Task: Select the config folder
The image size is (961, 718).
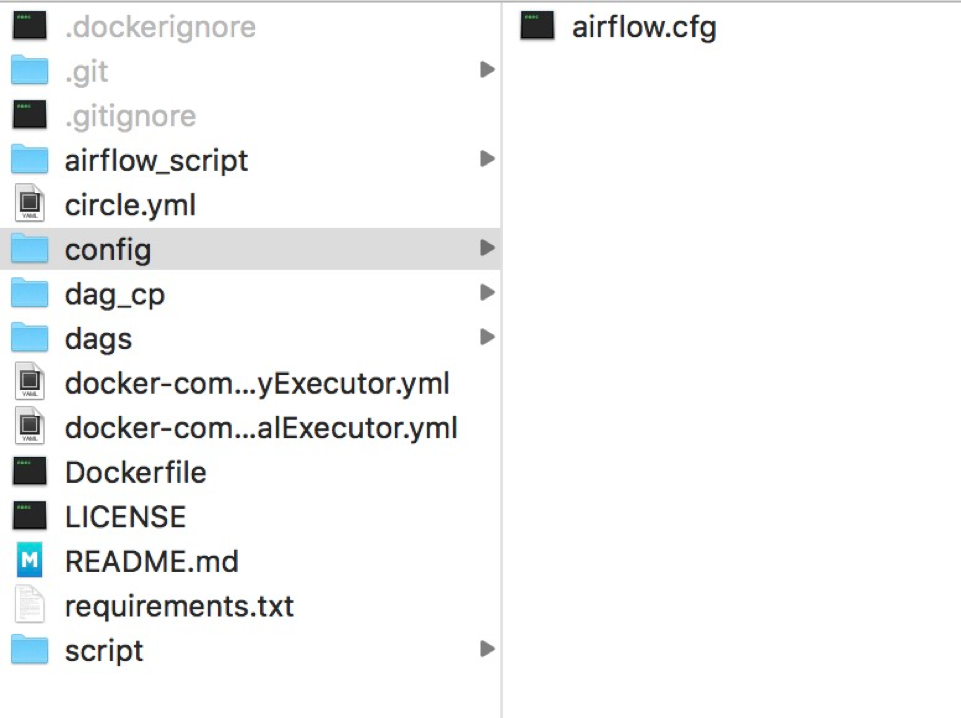Action: point(107,249)
